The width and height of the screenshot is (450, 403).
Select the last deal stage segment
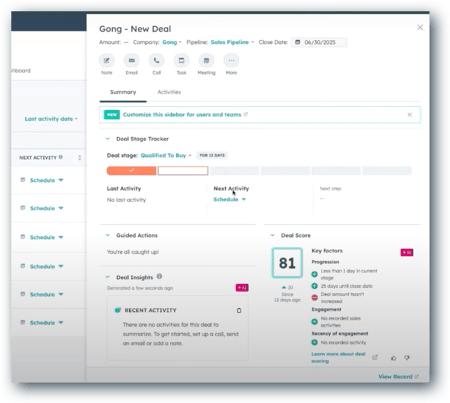click(x=387, y=171)
